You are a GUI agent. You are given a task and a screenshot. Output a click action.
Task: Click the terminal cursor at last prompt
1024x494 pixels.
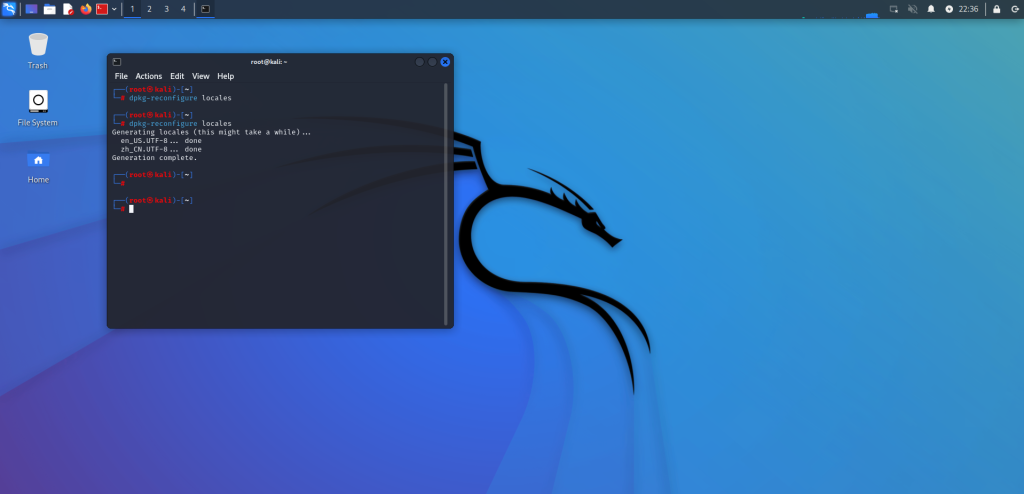pos(131,209)
